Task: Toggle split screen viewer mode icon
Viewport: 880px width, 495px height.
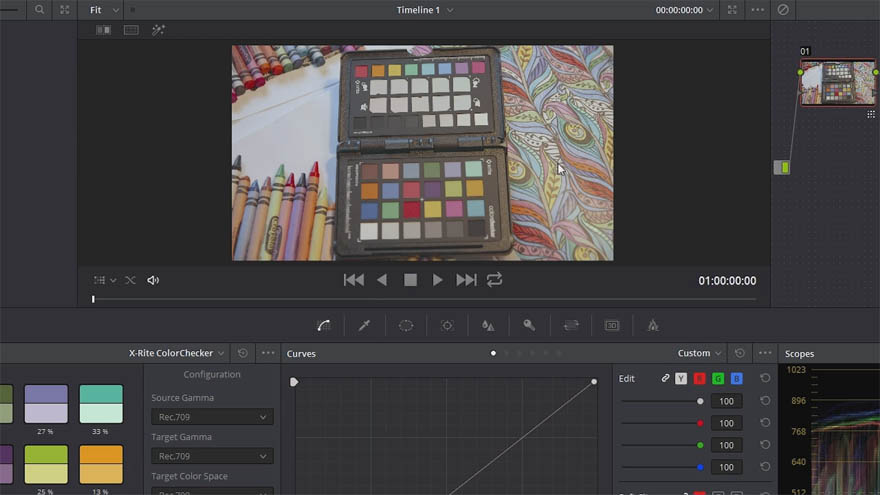Action: coord(103,30)
